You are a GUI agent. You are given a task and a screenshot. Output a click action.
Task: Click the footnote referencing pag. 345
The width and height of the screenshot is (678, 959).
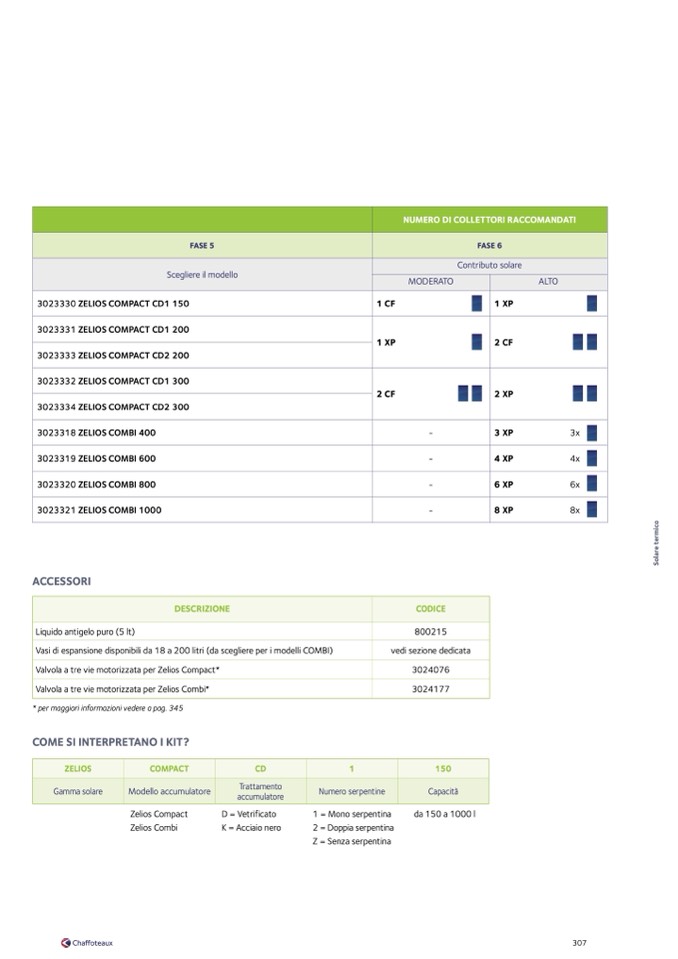click(108, 708)
